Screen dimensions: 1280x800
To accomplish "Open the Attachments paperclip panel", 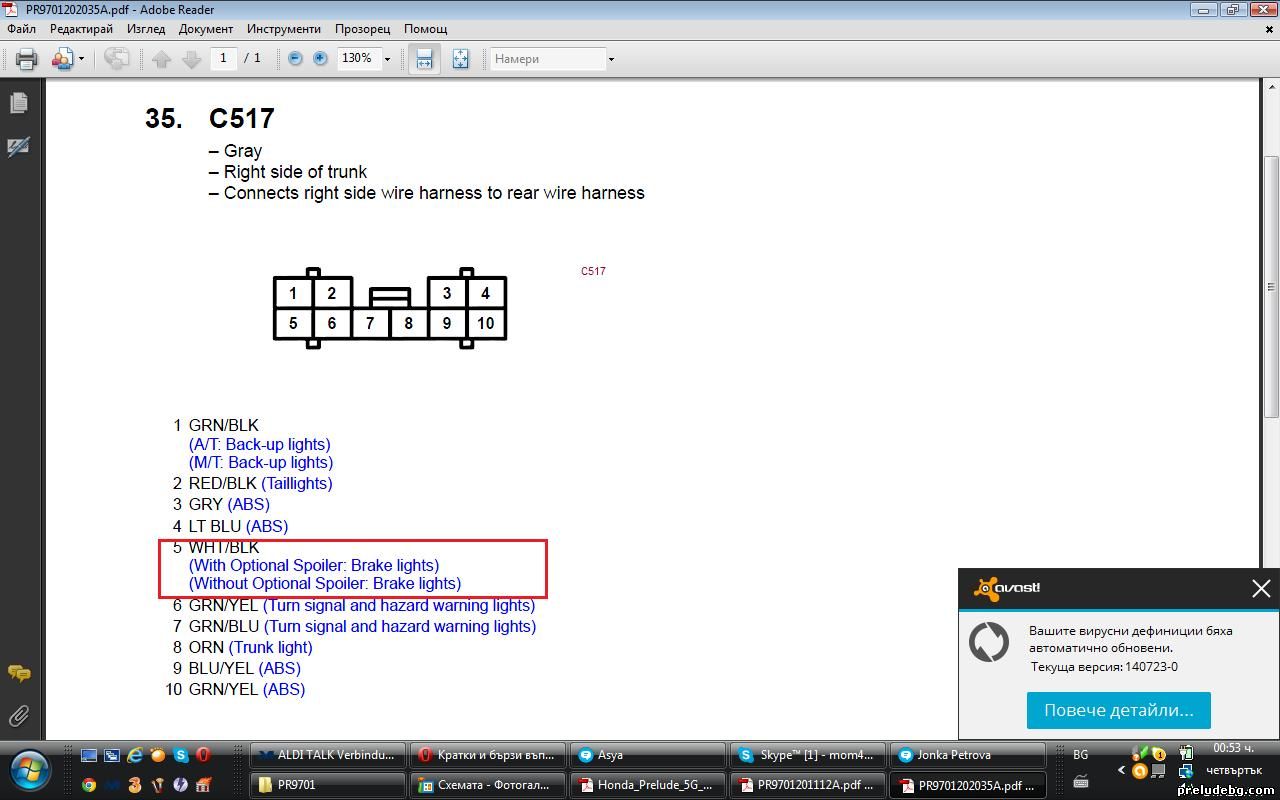I will (x=19, y=716).
